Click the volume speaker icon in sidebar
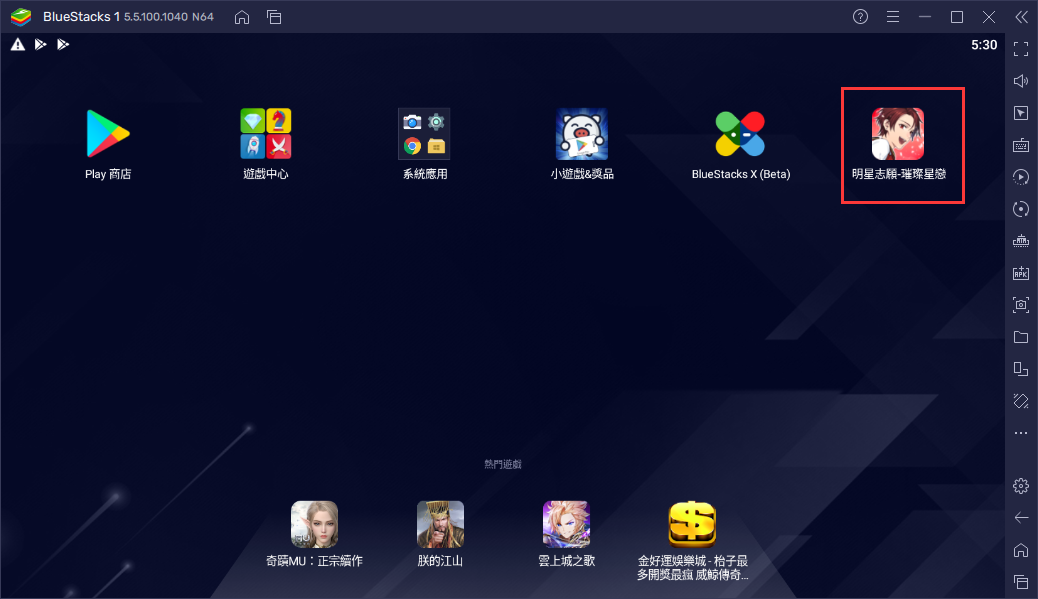 pos(1021,81)
